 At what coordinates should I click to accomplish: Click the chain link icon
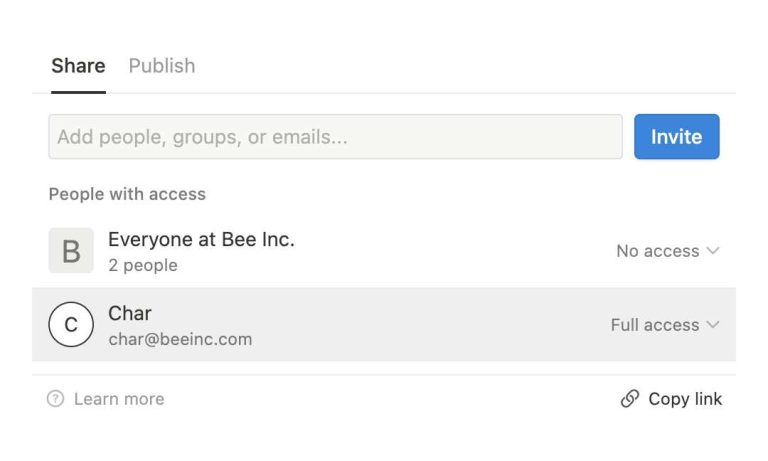(630, 399)
